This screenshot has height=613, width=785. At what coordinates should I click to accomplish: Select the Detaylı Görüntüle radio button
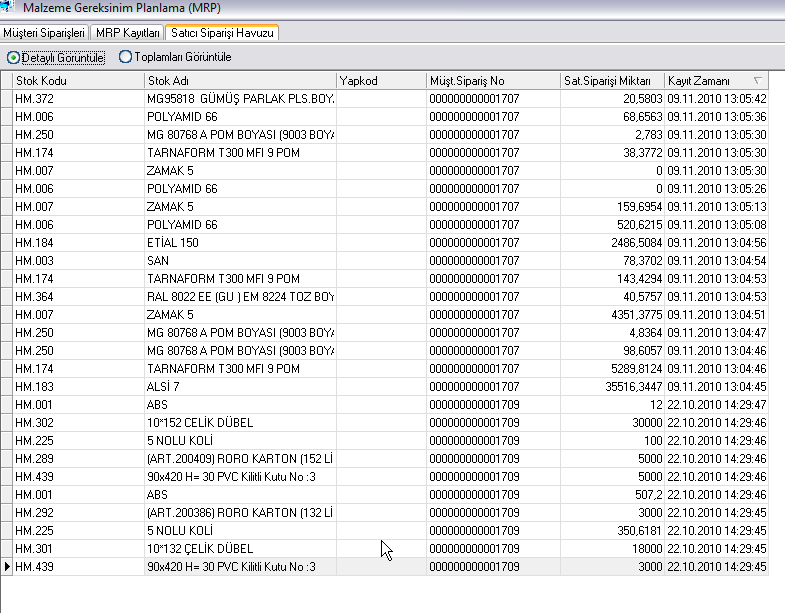click(13, 57)
